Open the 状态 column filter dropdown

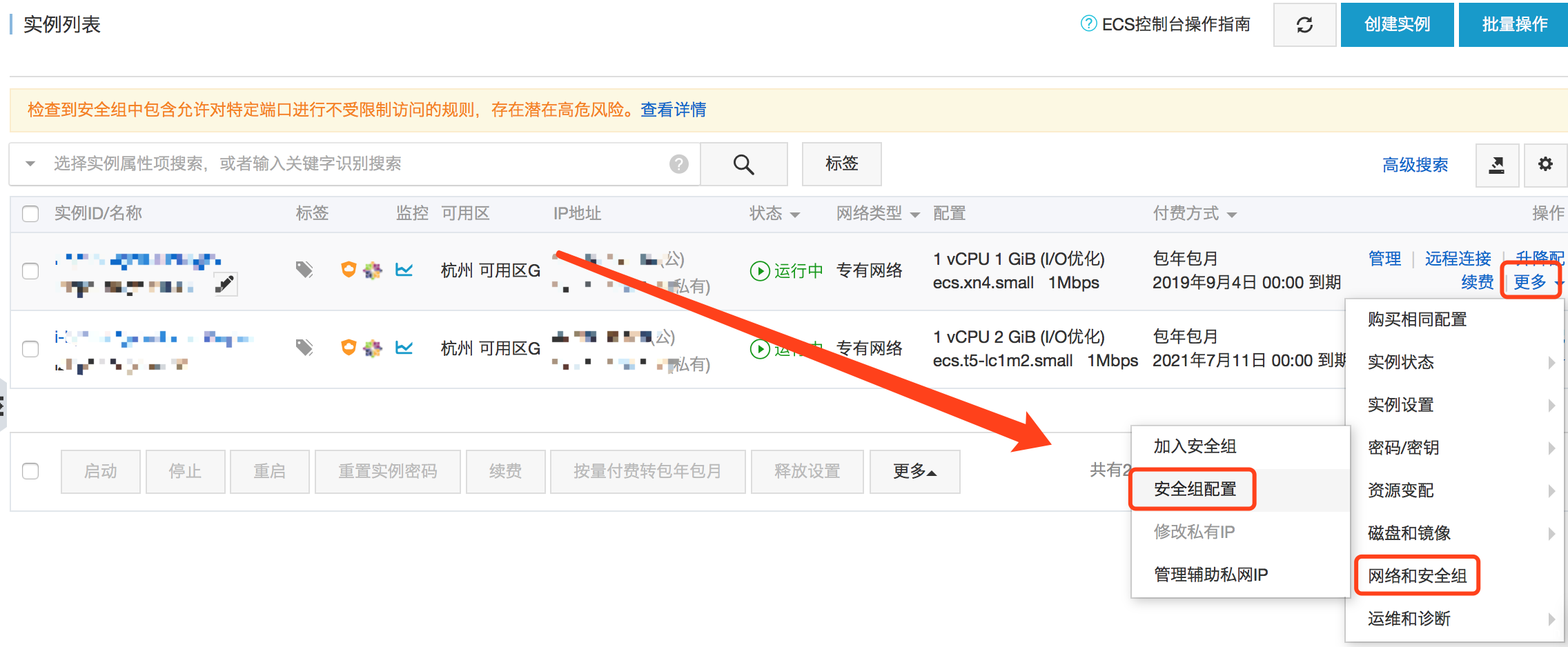click(x=794, y=214)
